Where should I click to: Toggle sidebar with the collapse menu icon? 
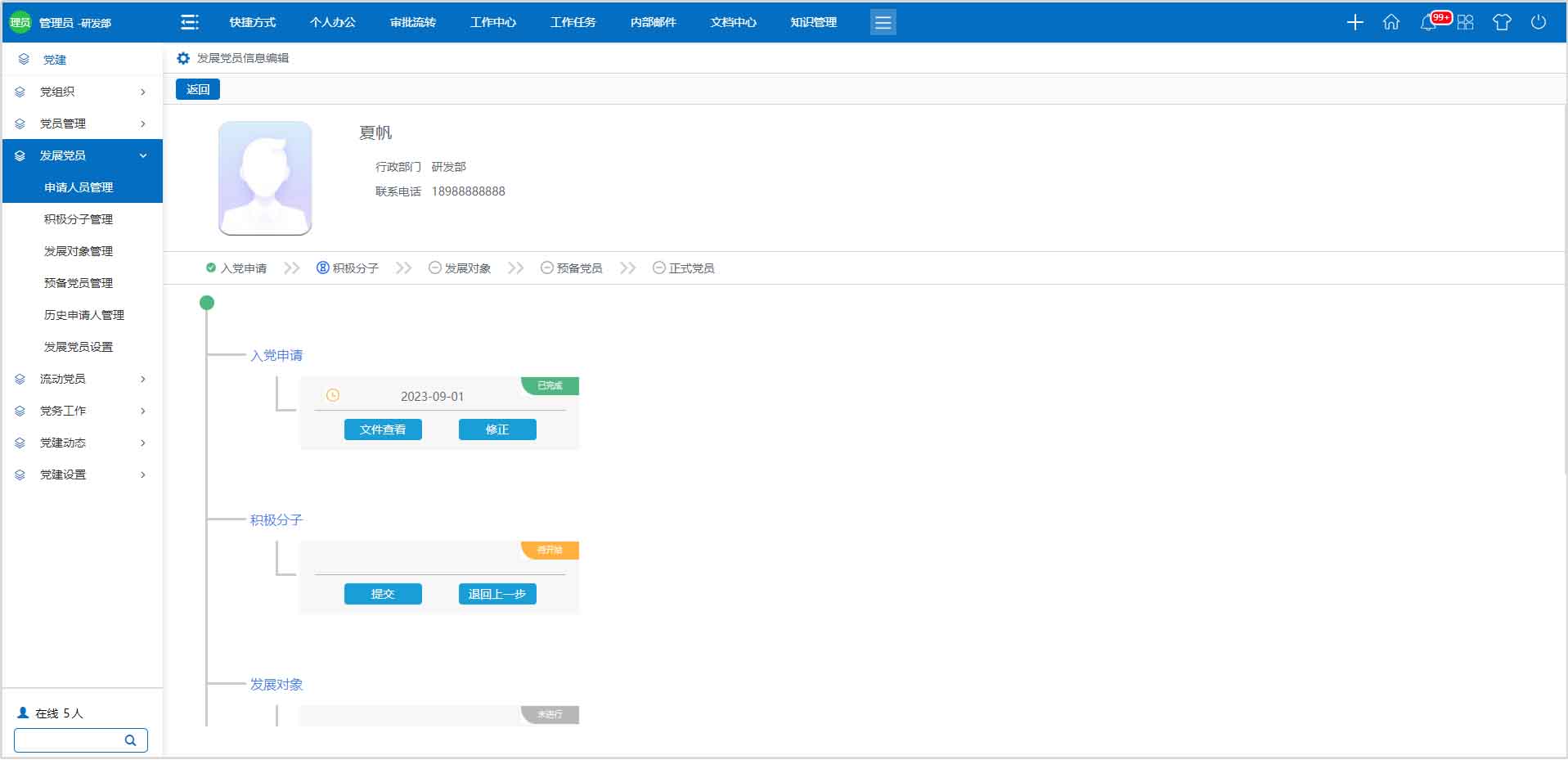pyautogui.click(x=189, y=22)
